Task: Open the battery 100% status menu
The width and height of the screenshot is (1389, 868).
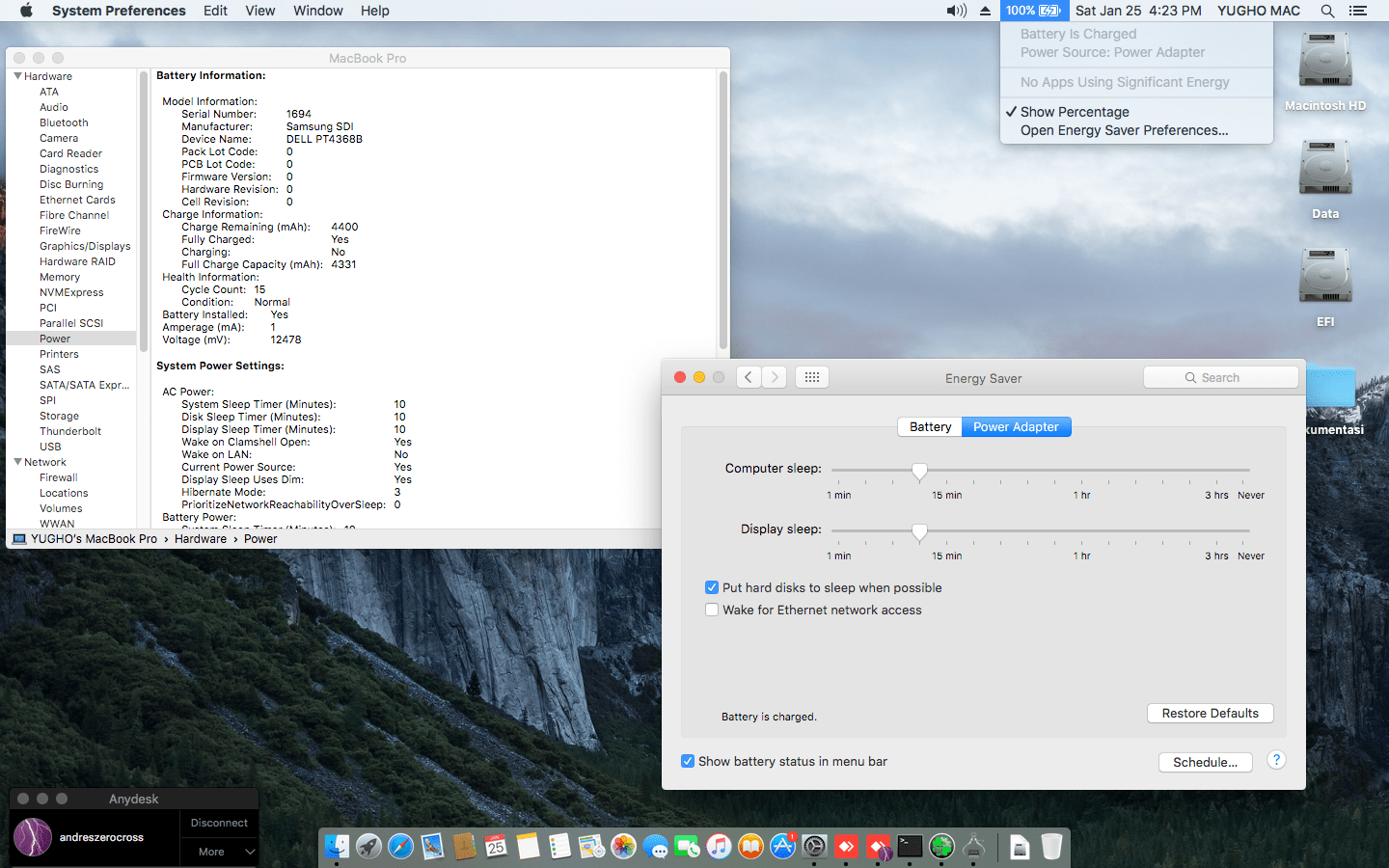Action: coord(1033,11)
